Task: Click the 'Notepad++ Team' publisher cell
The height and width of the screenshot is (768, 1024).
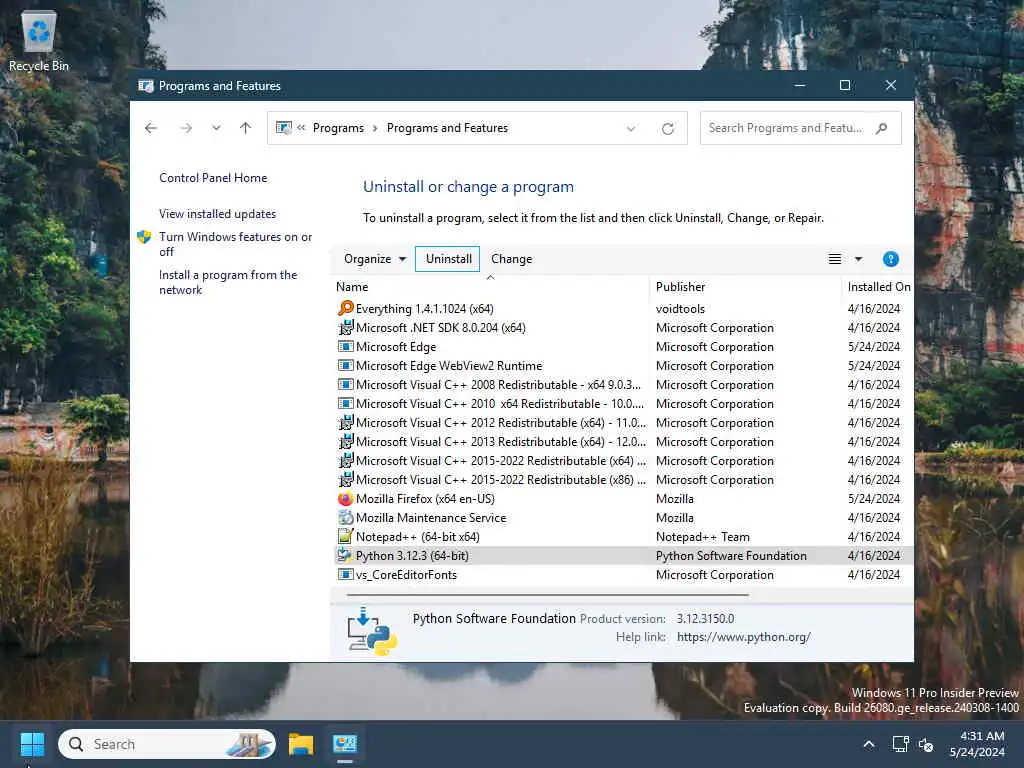Action: click(x=703, y=537)
